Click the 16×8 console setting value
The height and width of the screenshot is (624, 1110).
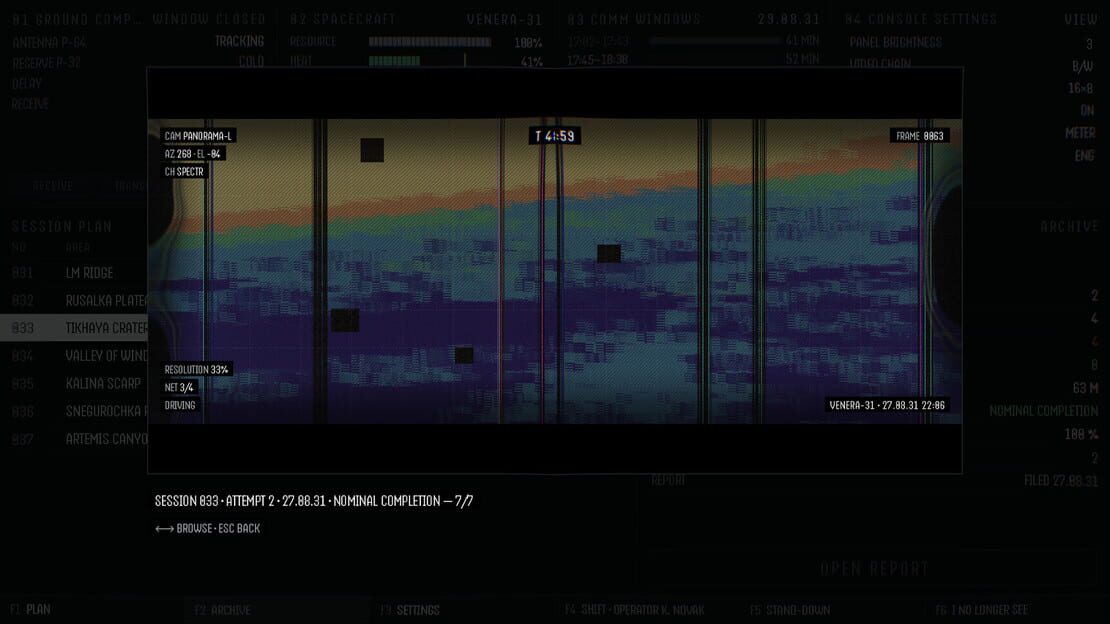click(x=1080, y=89)
